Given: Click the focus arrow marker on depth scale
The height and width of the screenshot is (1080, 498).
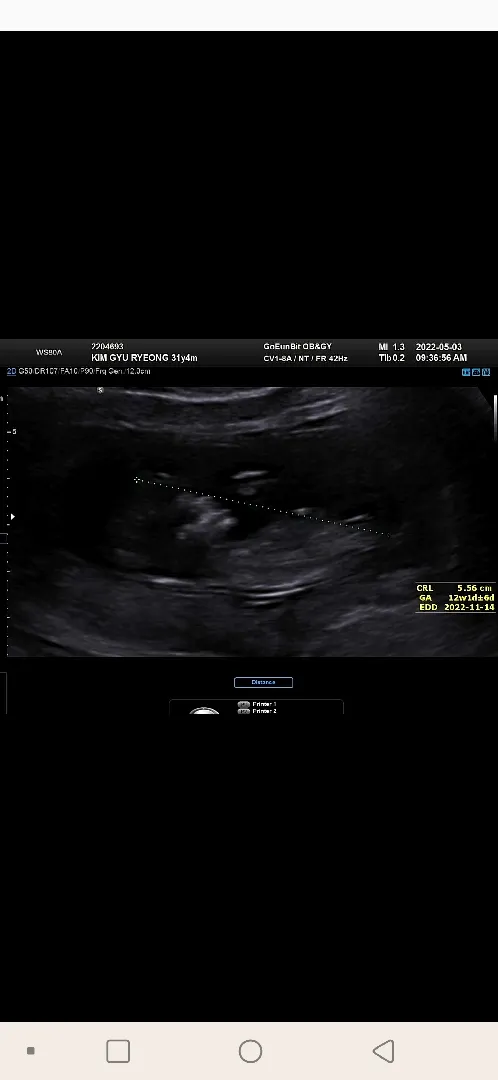Looking at the screenshot, I should click(x=12, y=516).
